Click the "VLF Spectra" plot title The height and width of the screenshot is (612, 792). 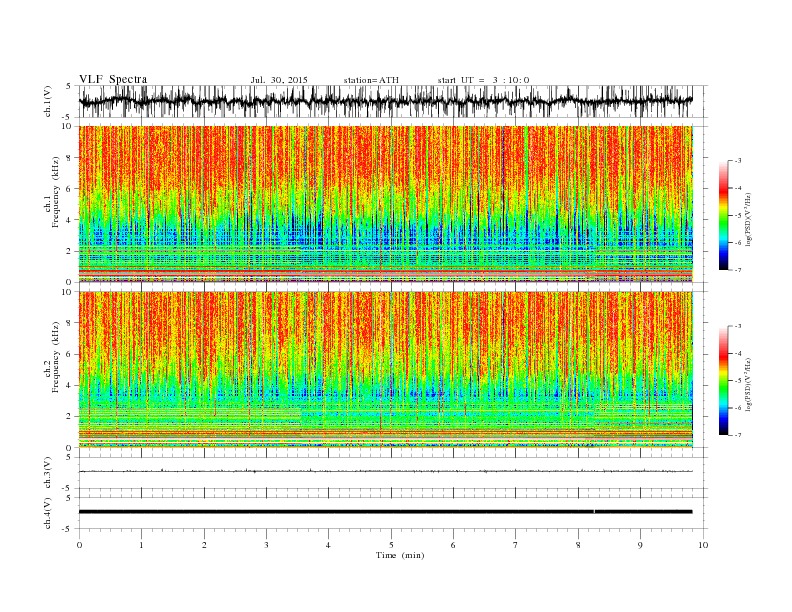coord(113,79)
